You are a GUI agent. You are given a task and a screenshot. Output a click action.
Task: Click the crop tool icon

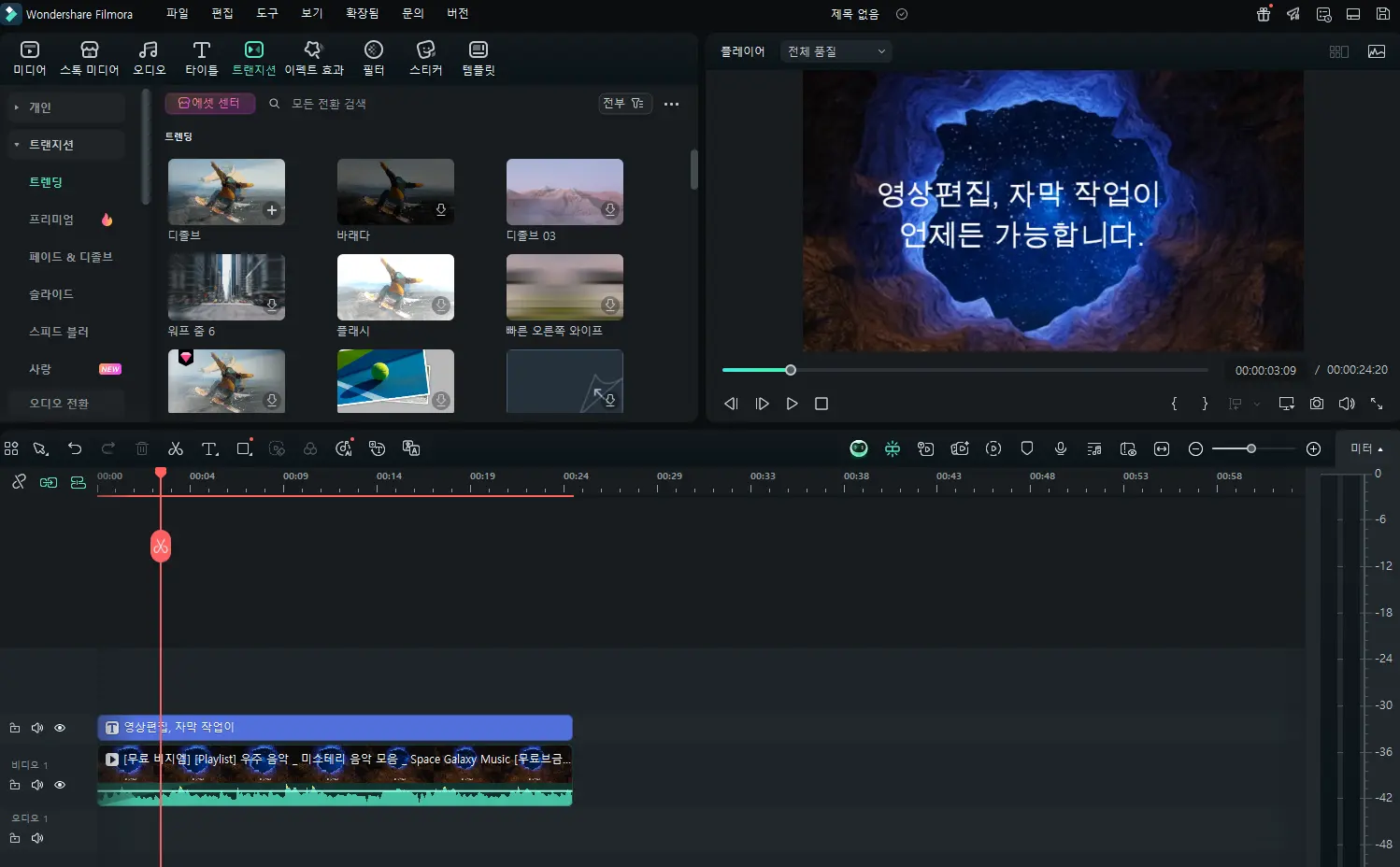point(244,449)
